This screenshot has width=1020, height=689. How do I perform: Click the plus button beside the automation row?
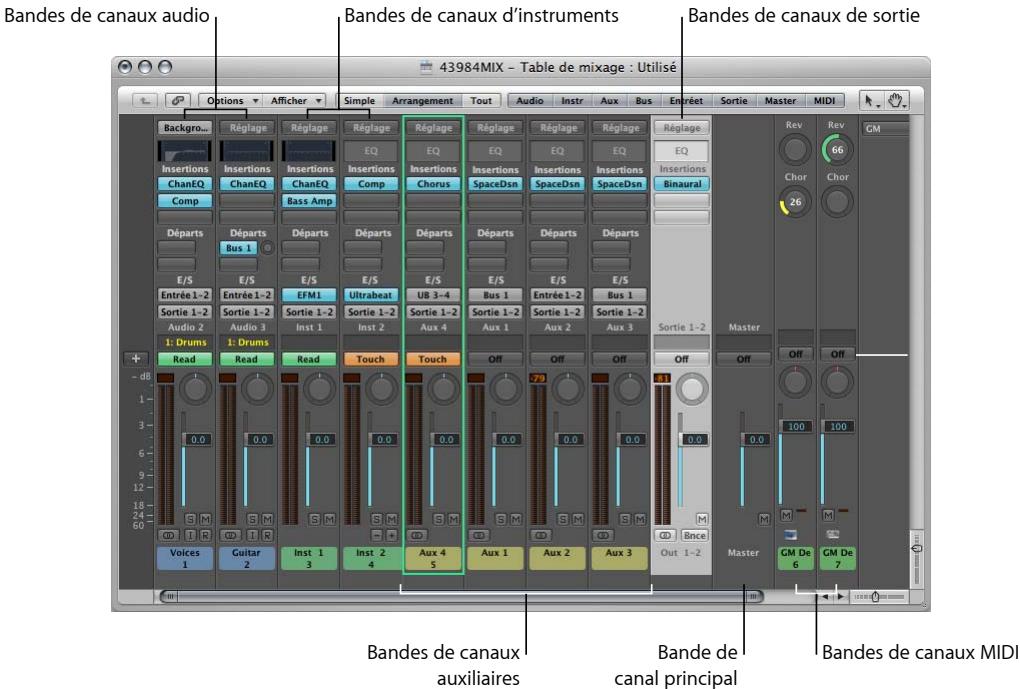point(136,358)
